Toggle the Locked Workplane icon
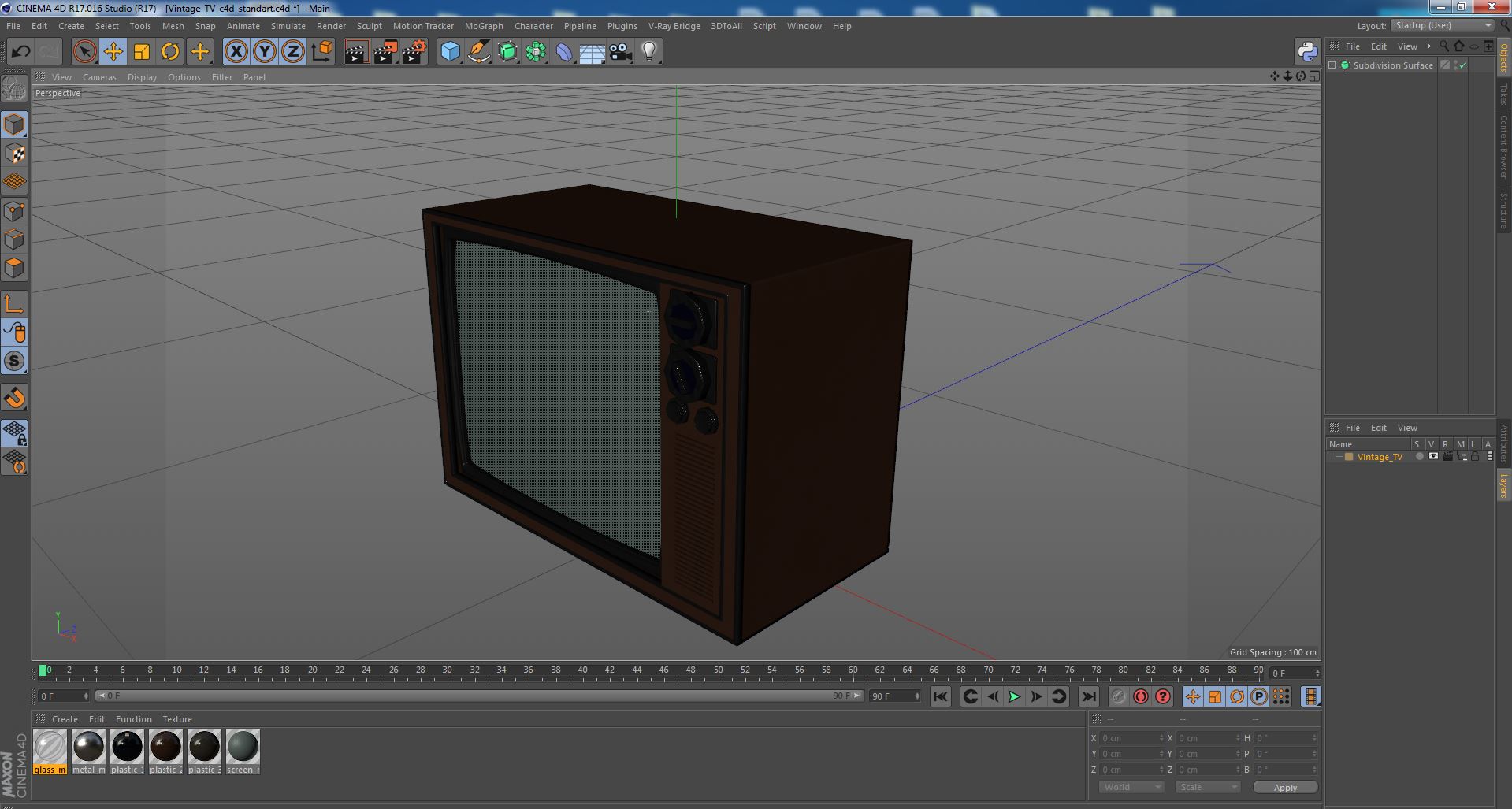Viewport: 1512px width, 809px height. click(x=14, y=432)
